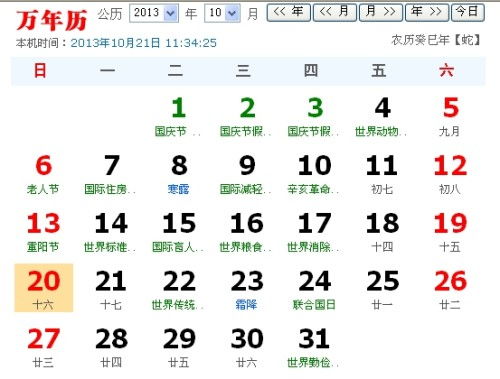This screenshot has height=379, width=500.
Task: Select October 29 廿五
Action: pos(179,347)
